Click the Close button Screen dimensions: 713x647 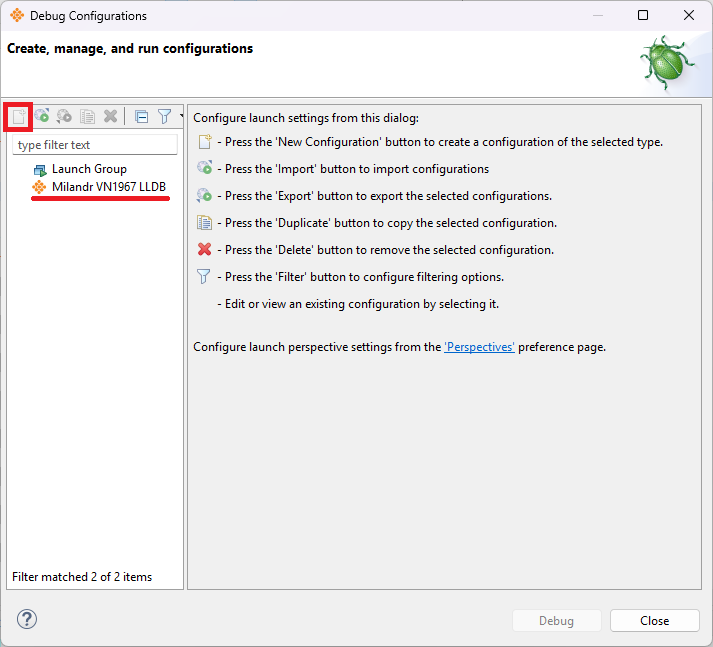654,621
